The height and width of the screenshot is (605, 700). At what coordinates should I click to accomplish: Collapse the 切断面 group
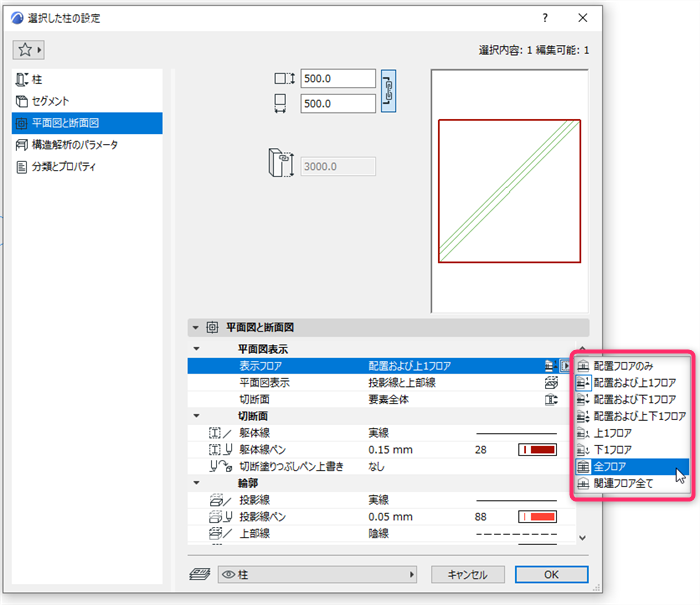coord(196,416)
